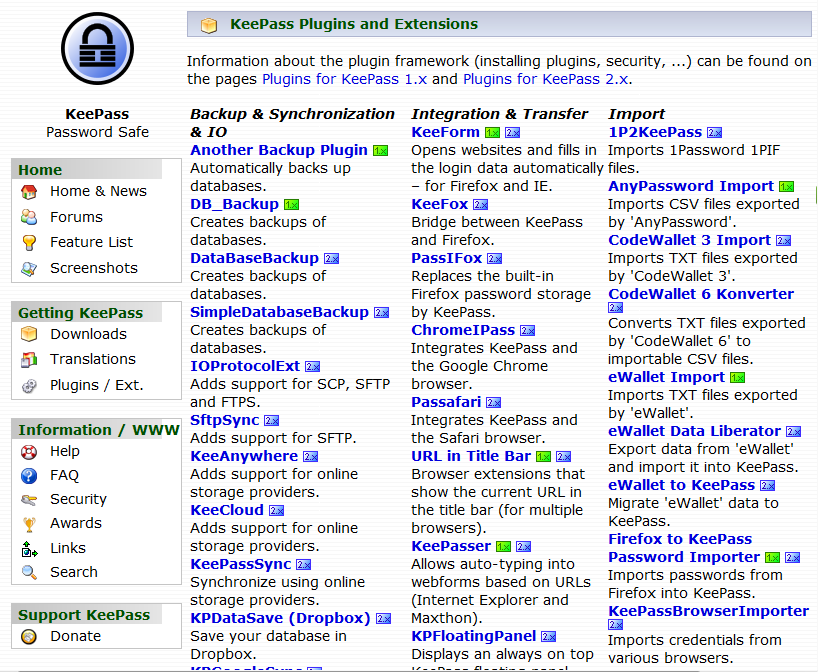
Task: Open the Help page
Action: coord(65,451)
